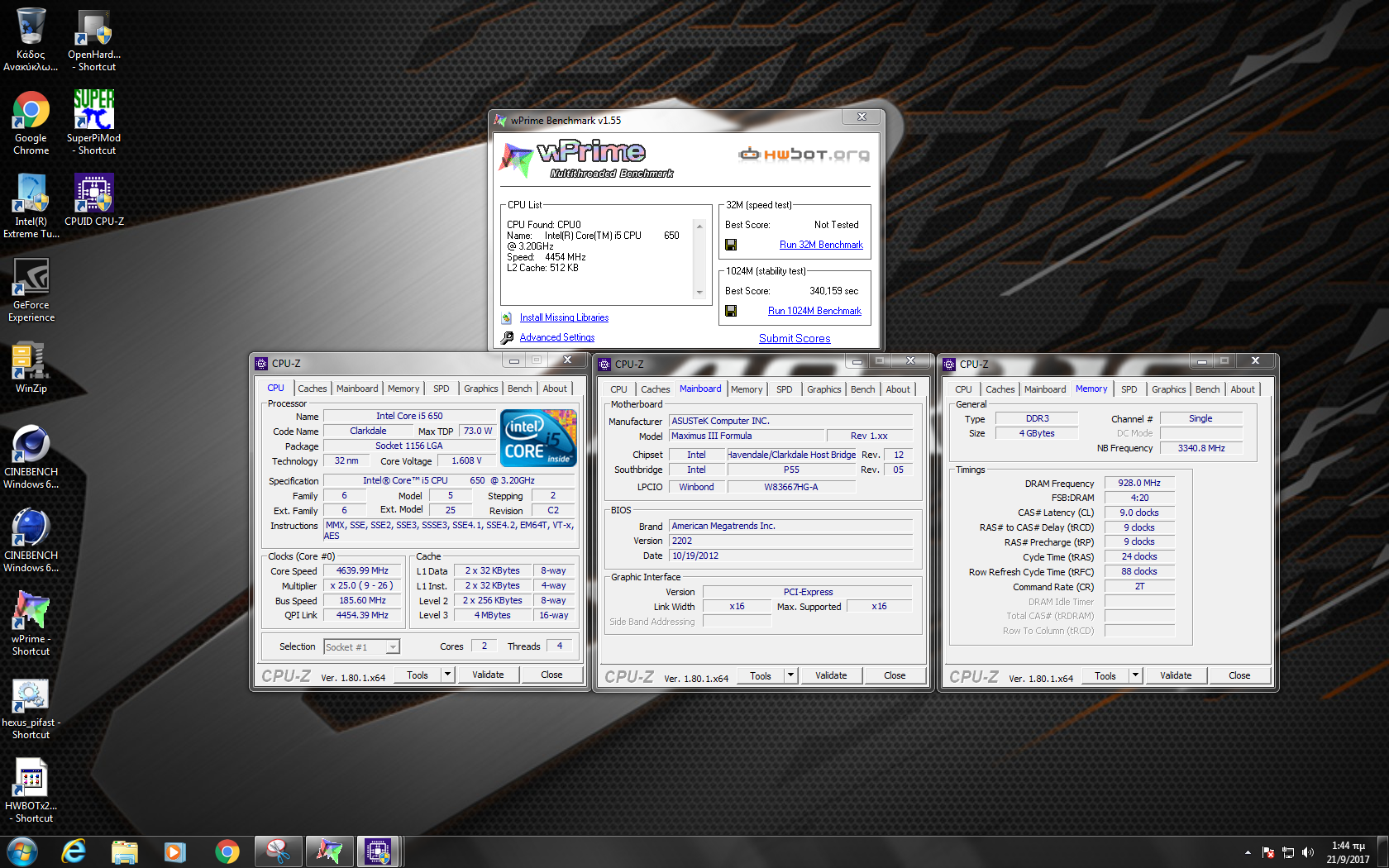Show hidden system tray icons
This screenshot has height=868, width=1389.
(x=1248, y=852)
